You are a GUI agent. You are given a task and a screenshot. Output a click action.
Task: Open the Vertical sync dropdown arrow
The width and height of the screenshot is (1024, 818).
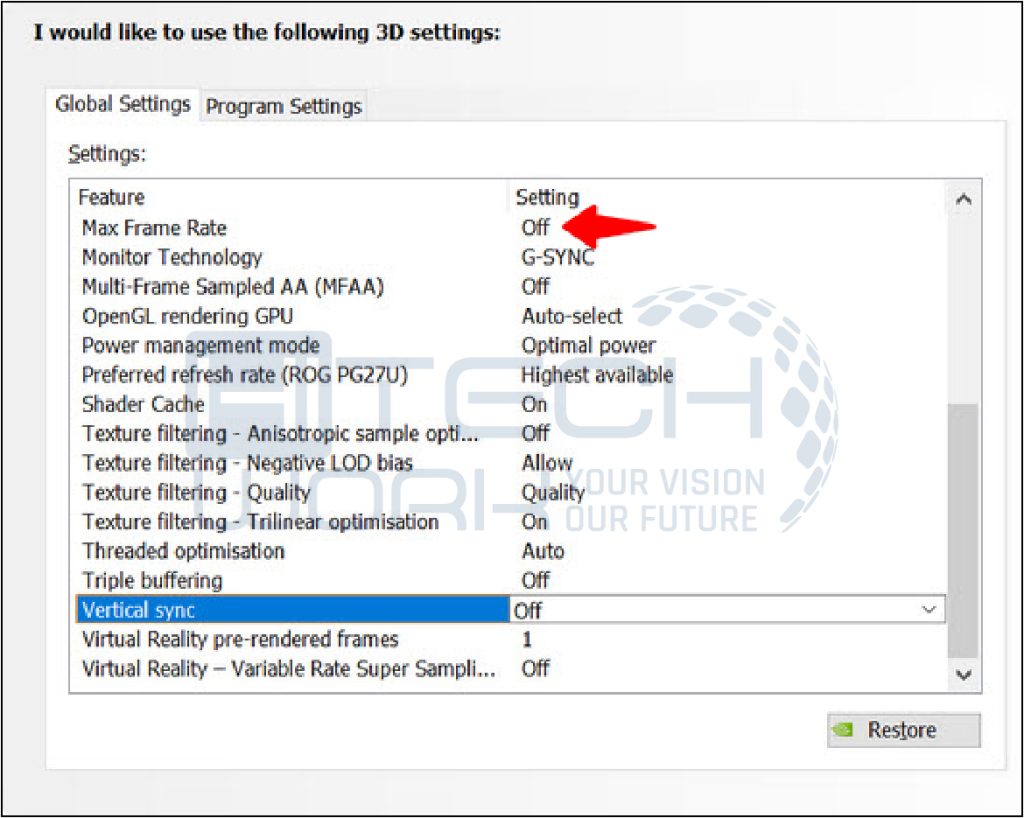[929, 610]
